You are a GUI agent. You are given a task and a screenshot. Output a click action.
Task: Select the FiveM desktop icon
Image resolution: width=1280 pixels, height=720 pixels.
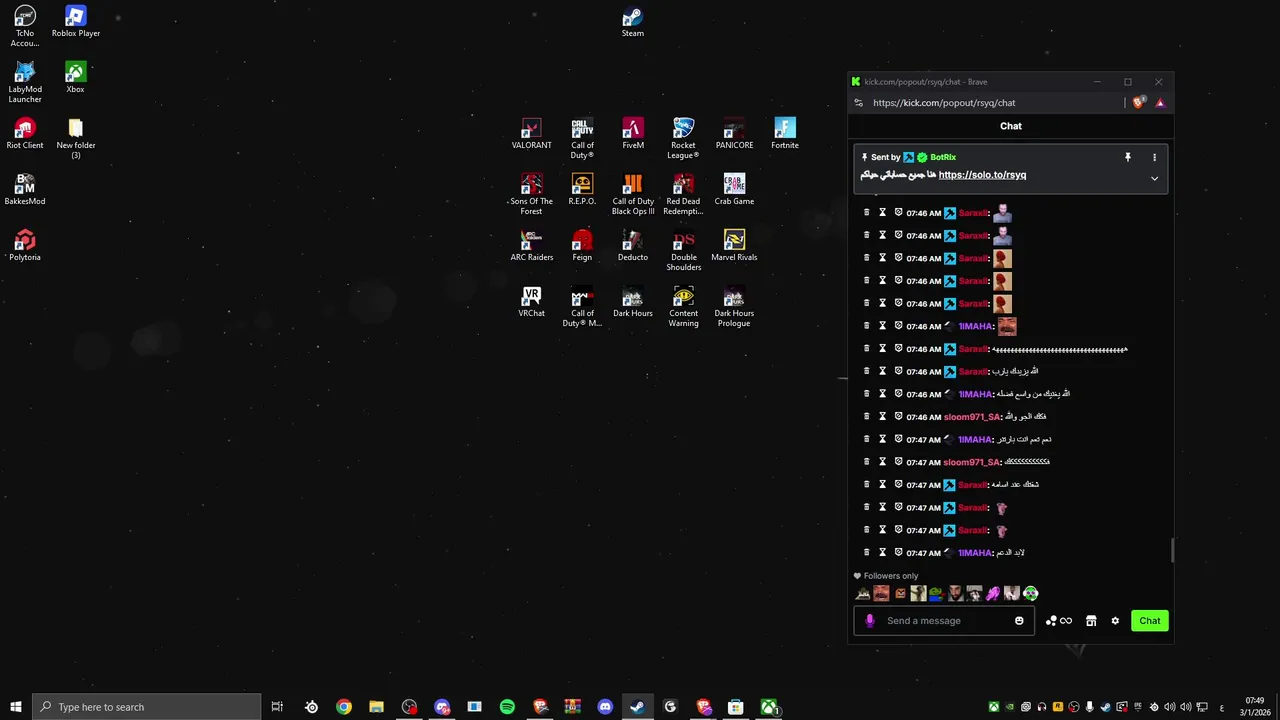tap(633, 134)
